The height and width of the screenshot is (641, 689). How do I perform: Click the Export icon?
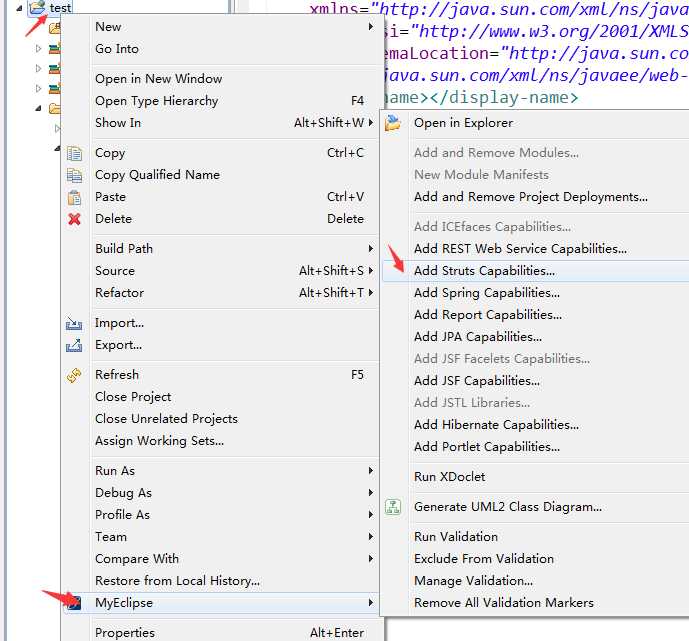[74, 345]
